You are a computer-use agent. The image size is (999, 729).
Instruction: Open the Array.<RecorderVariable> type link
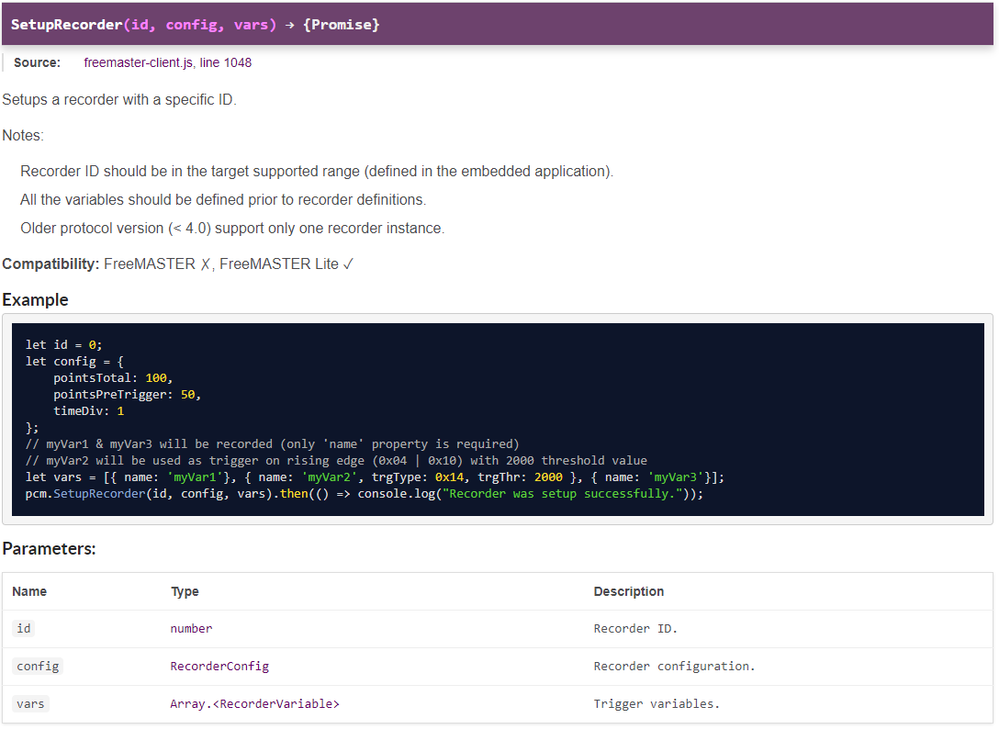click(254, 704)
